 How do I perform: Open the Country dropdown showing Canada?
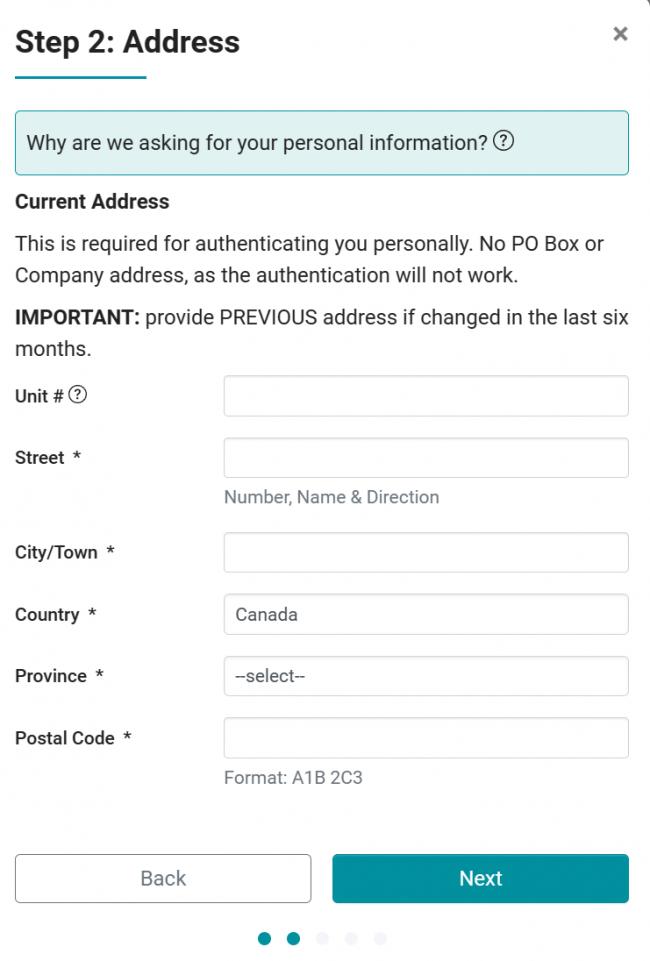pyautogui.click(x=426, y=614)
